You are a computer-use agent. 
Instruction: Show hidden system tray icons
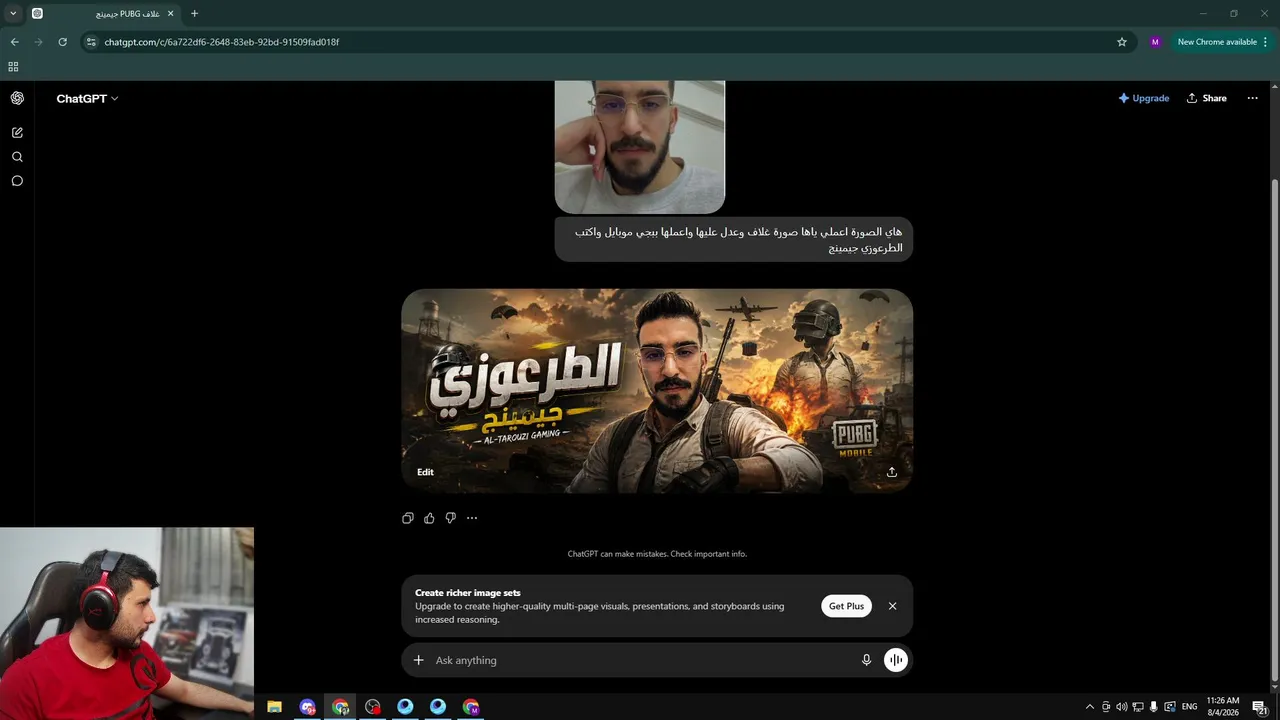1089,707
